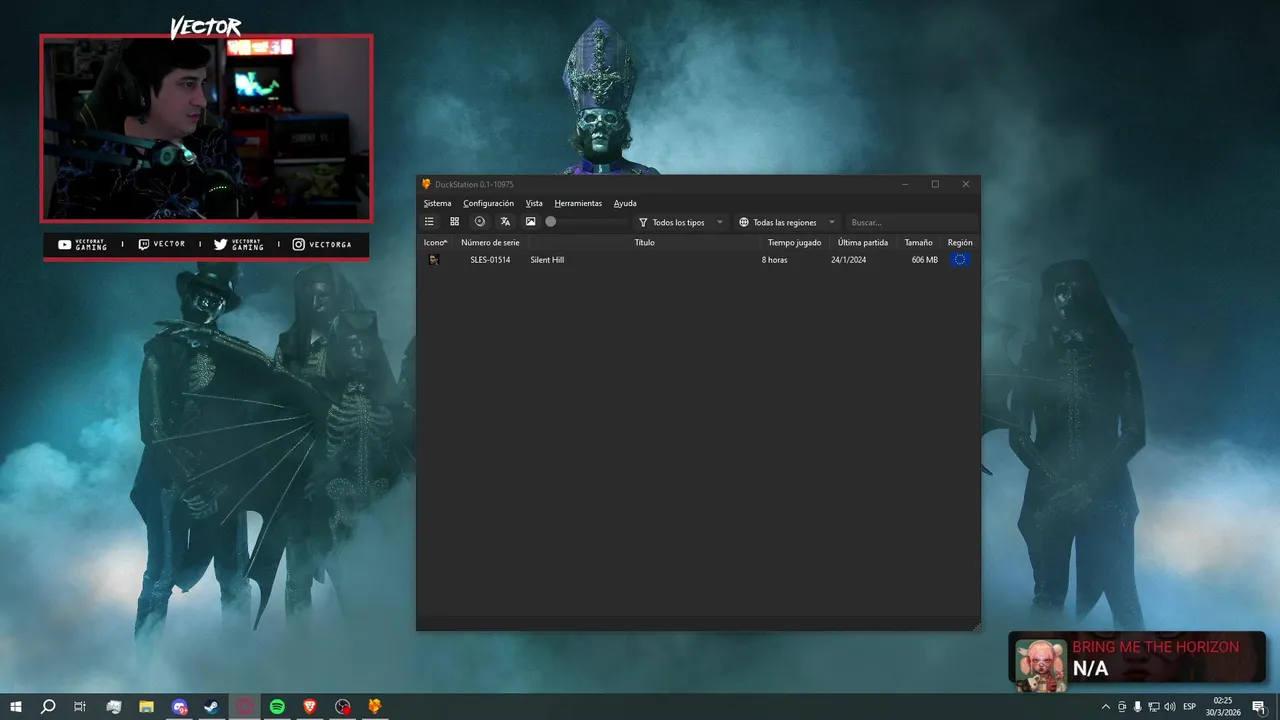
Task: Click the Twitter icon in stream overlay
Action: pyautogui.click(x=221, y=244)
